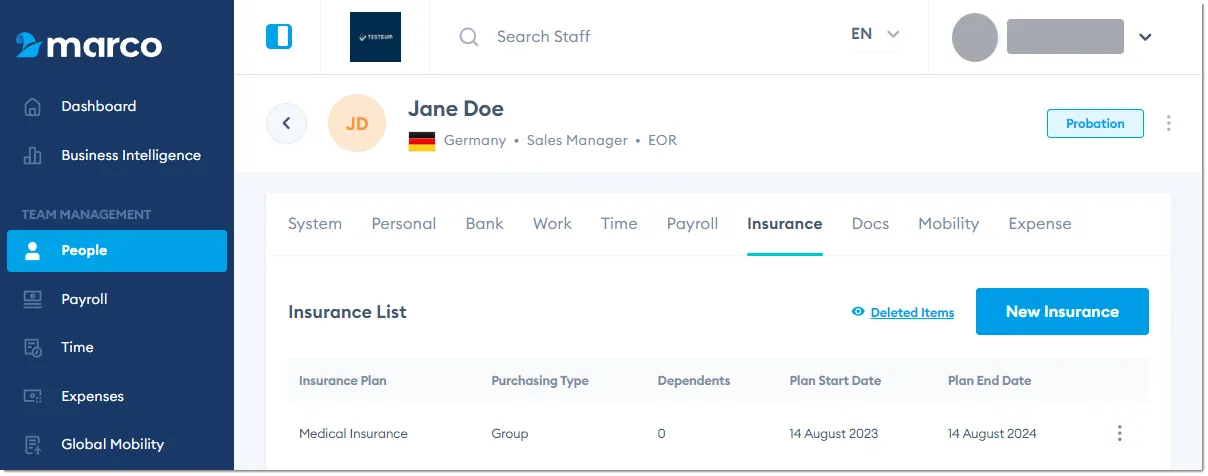Select the Insurance tab
The image size is (1208, 476).
(x=785, y=224)
